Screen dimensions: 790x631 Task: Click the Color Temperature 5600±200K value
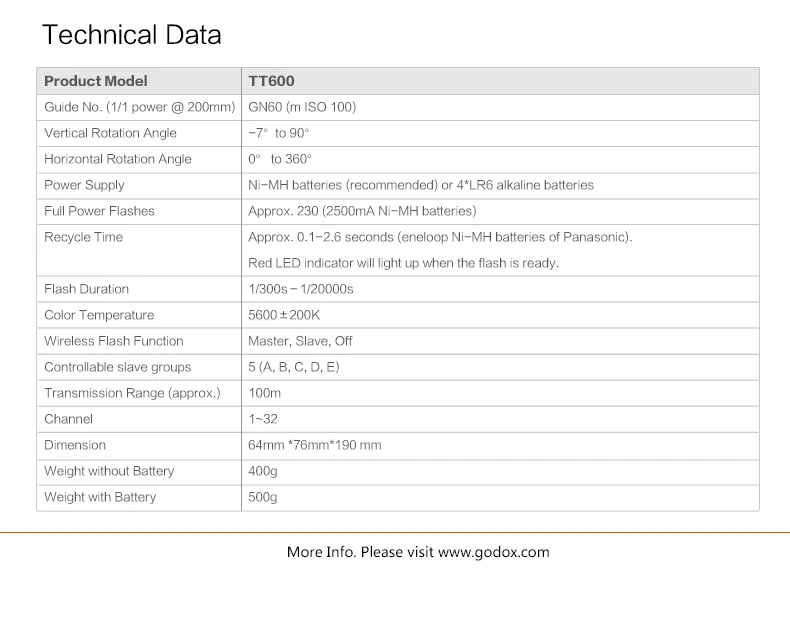coord(284,315)
